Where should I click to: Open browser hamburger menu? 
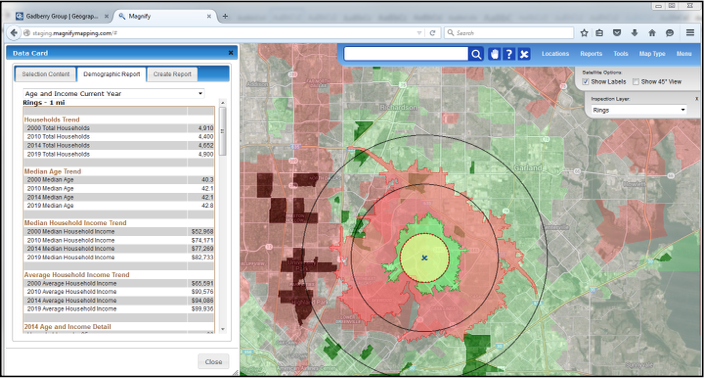(690, 33)
